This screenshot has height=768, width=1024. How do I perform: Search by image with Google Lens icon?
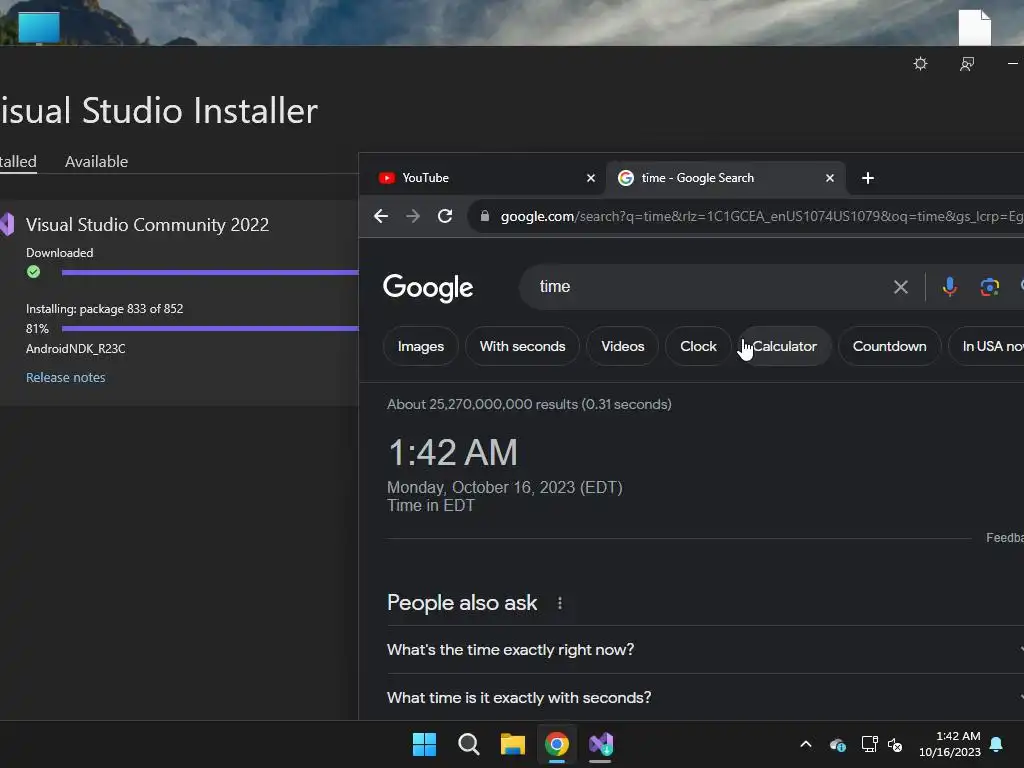point(989,287)
